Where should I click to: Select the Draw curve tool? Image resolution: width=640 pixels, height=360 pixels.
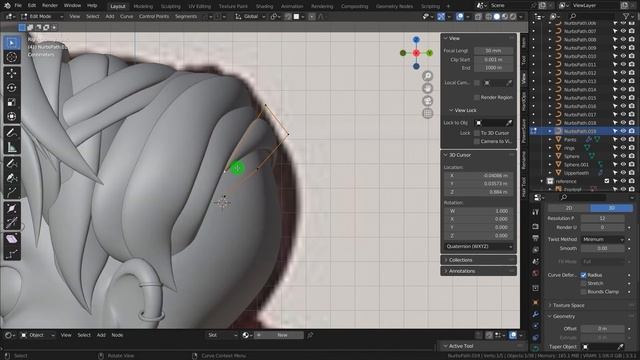(12, 163)
